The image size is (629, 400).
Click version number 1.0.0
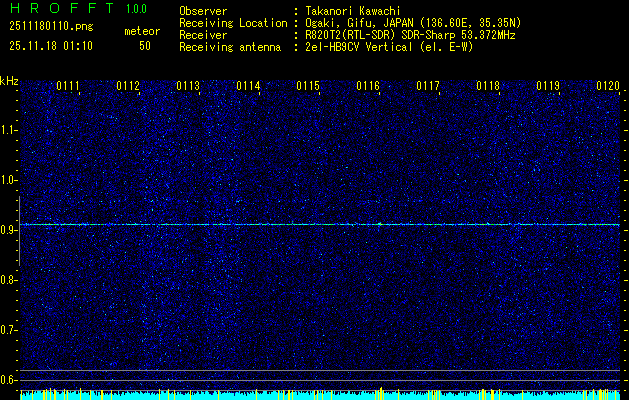coord(136,9)
